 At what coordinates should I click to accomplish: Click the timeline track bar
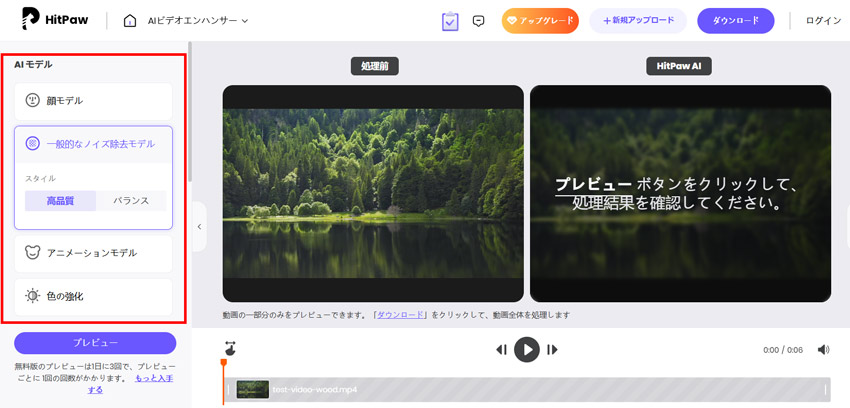tap(527, 389)
